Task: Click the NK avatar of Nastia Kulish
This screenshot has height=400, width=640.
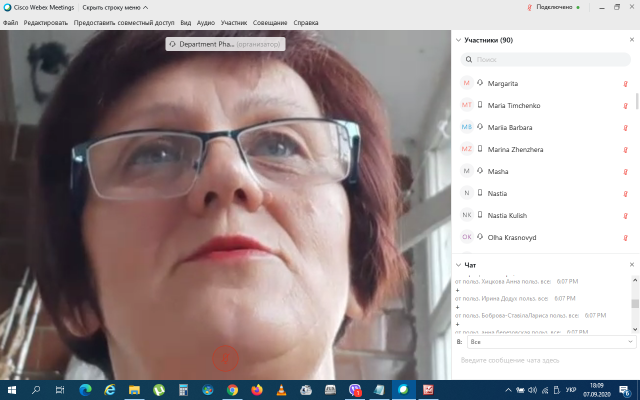Action: pos(467,215)
